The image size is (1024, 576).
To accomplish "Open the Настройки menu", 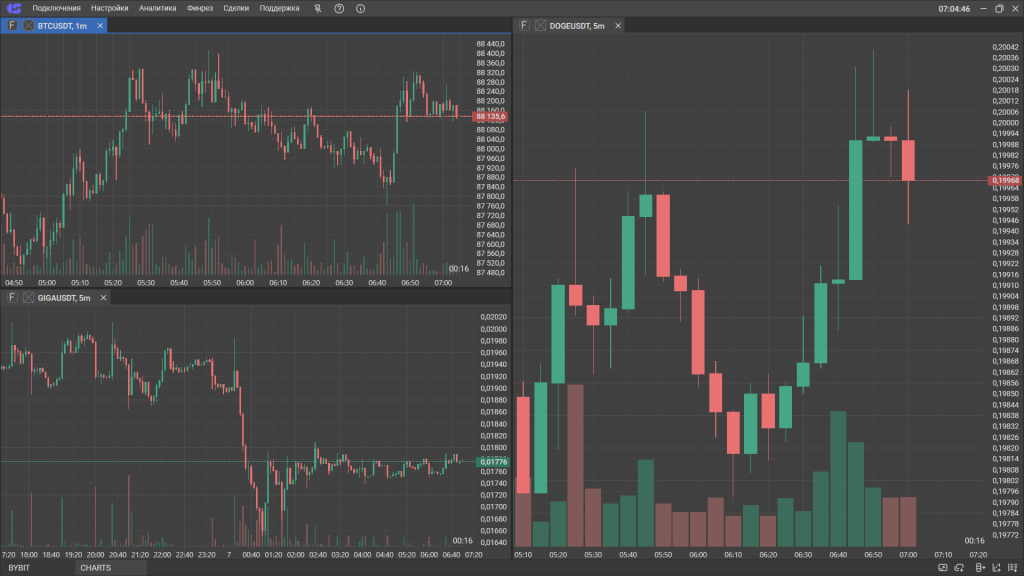I will [110, 8].
